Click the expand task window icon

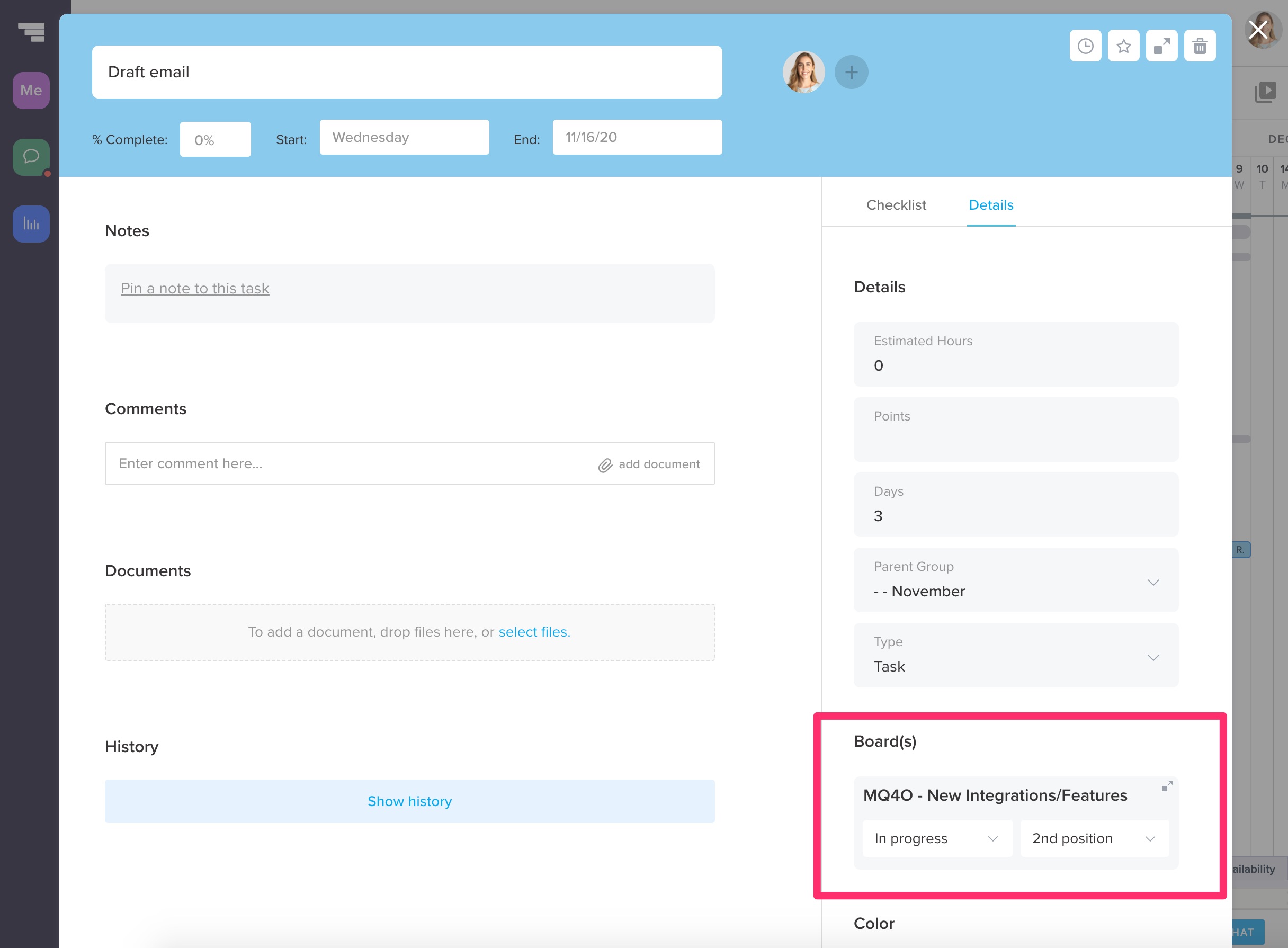click(x=1161, y=46)
